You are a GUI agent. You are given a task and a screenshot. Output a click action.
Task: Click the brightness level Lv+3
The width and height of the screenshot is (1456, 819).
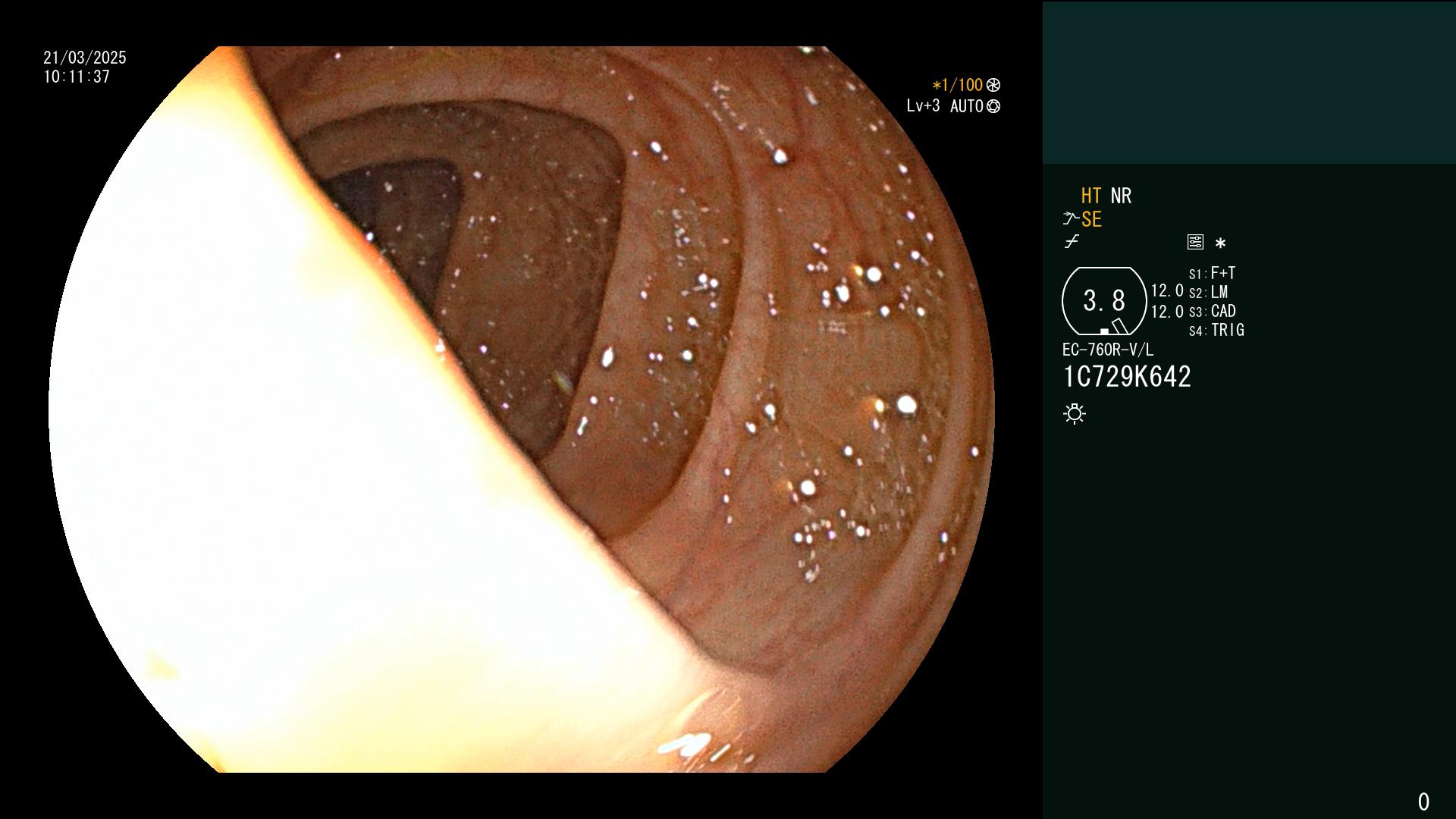coord(923,106)
